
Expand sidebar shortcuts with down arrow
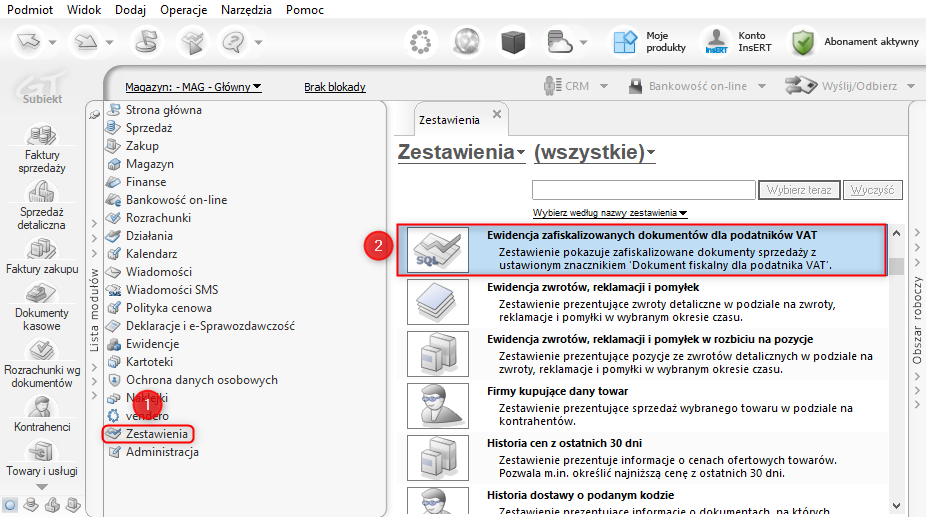pyautogui.click(x=41, y=487)
